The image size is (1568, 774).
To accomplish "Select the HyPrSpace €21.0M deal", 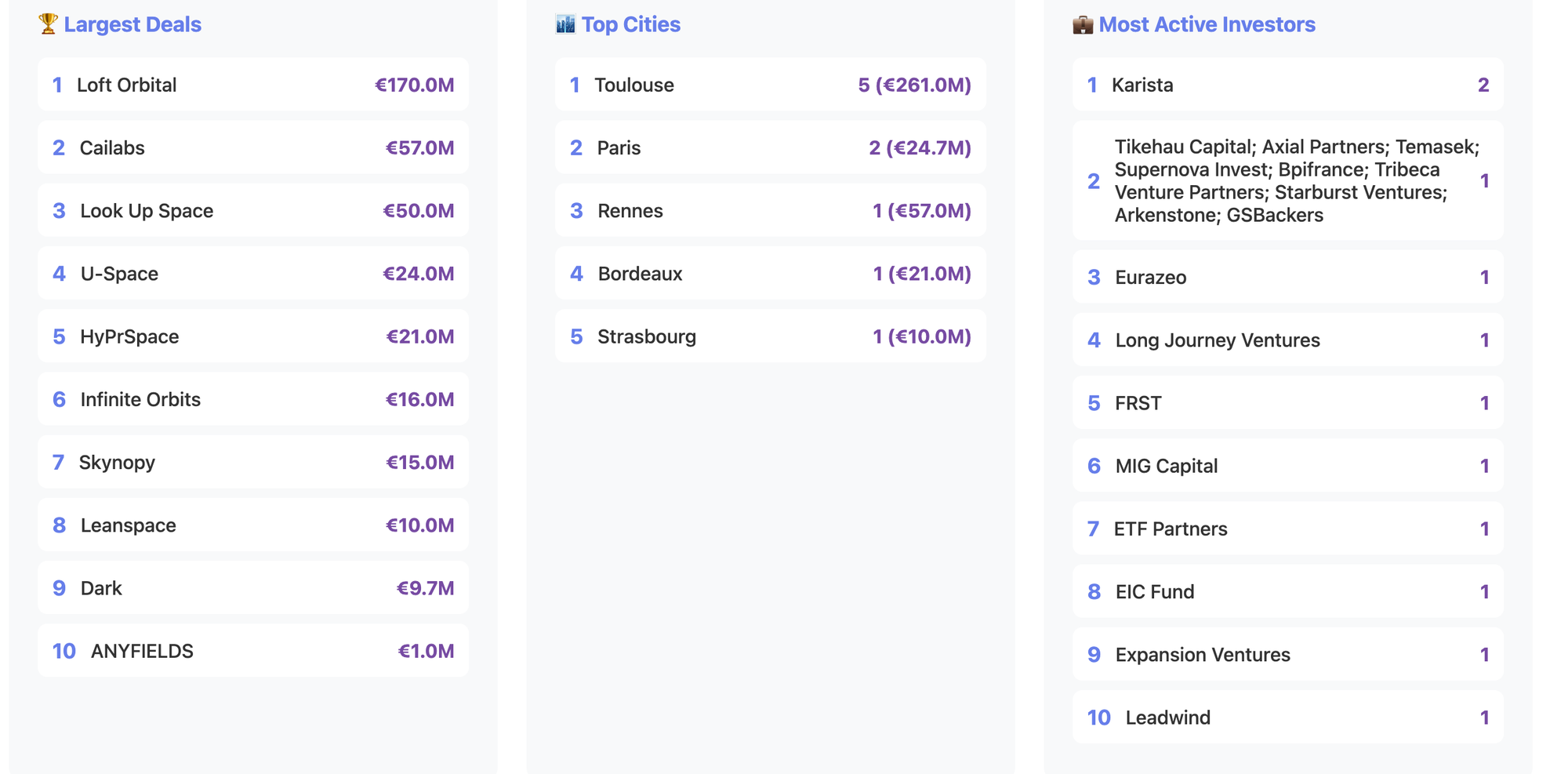I will (x=252, y=336).
